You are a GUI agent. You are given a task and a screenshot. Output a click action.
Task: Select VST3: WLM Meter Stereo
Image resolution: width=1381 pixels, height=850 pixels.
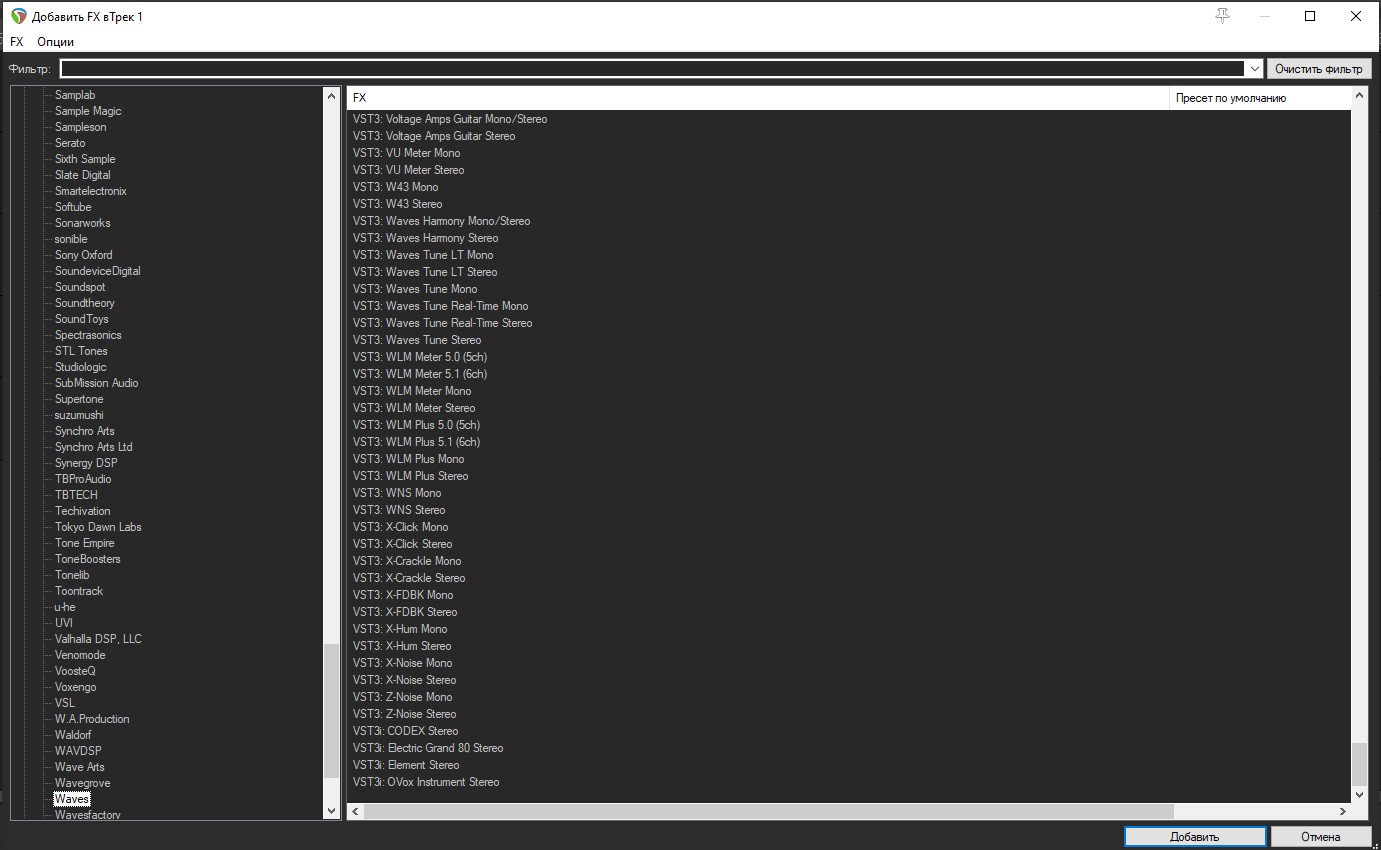(x=414, y=408)
